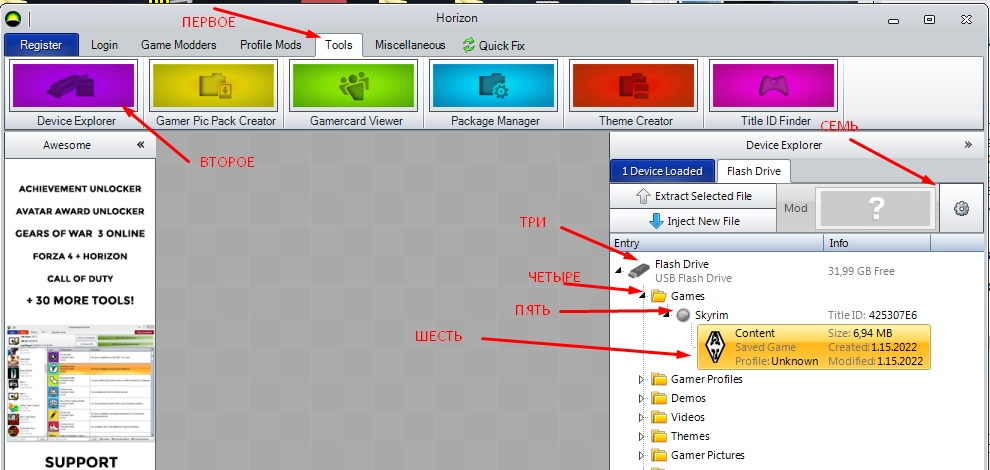Click Inject New File button

click(x=693, y=221)
